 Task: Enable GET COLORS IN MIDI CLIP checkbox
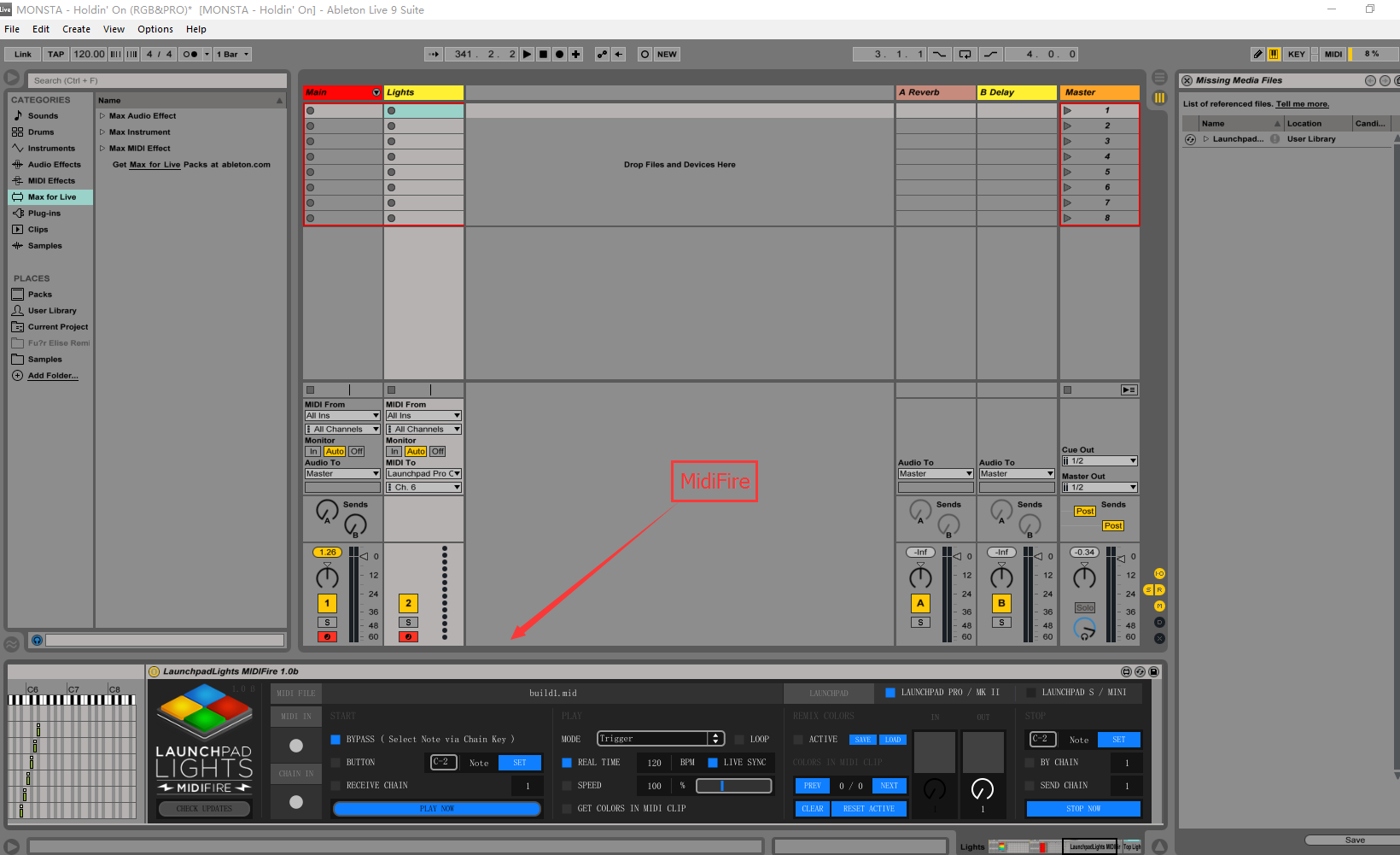[567, 808]
